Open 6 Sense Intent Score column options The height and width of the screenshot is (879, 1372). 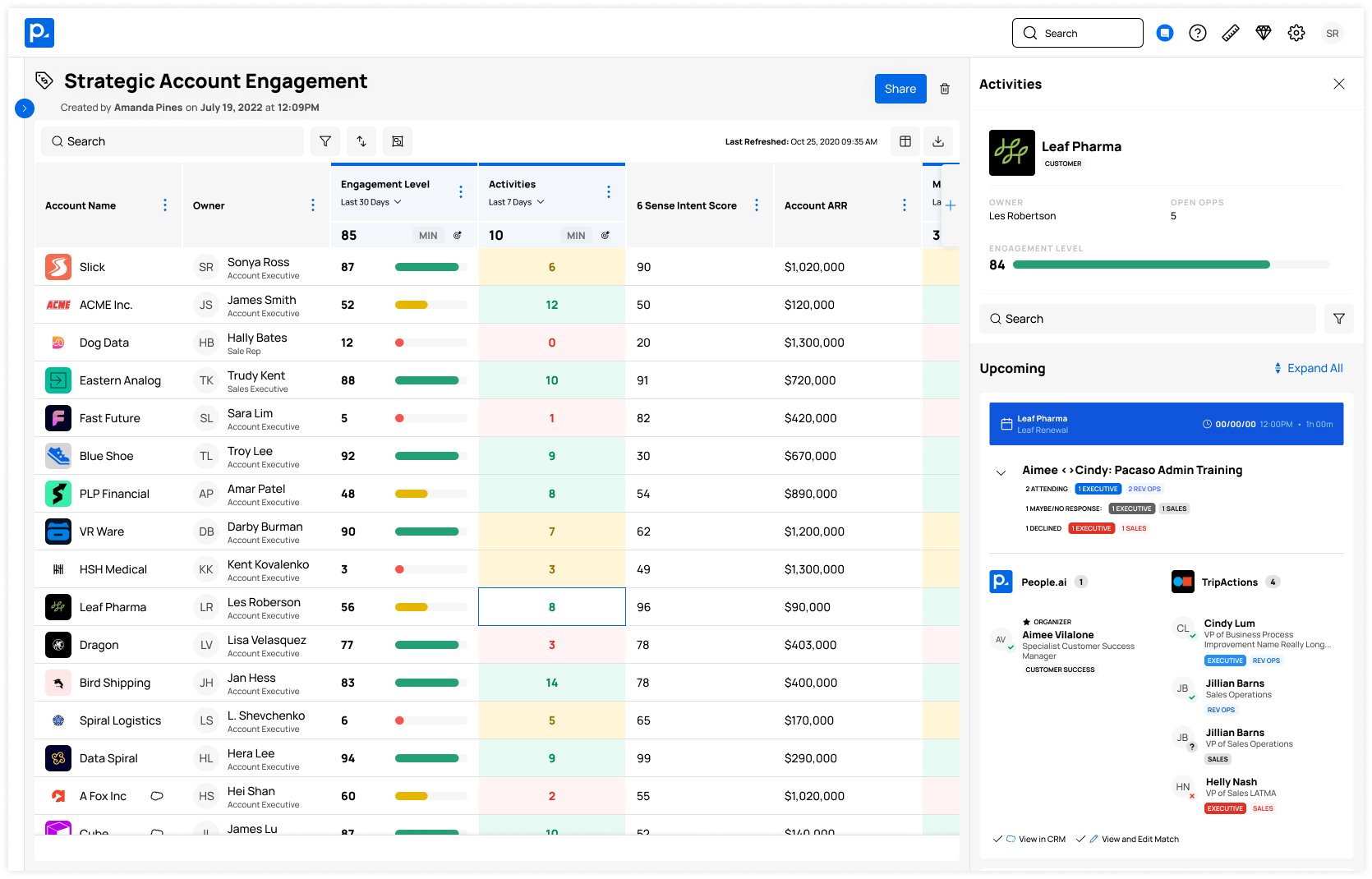(757, 205)
